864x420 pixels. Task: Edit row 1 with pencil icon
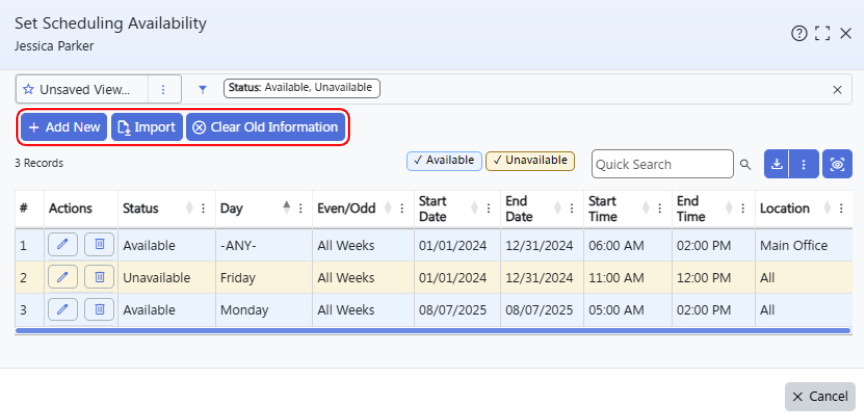pyautogui.click(x=63, y=244)
